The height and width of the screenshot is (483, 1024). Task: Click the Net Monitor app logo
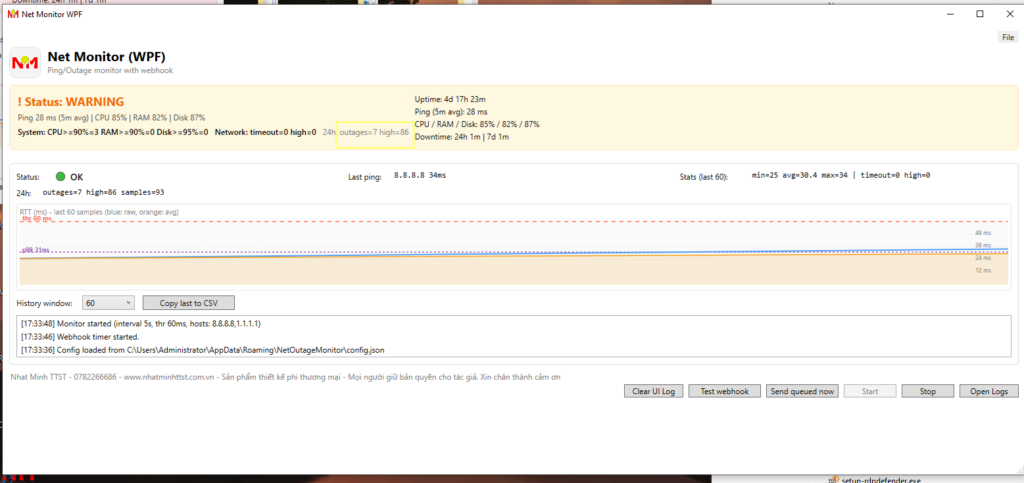click(24, 62)
